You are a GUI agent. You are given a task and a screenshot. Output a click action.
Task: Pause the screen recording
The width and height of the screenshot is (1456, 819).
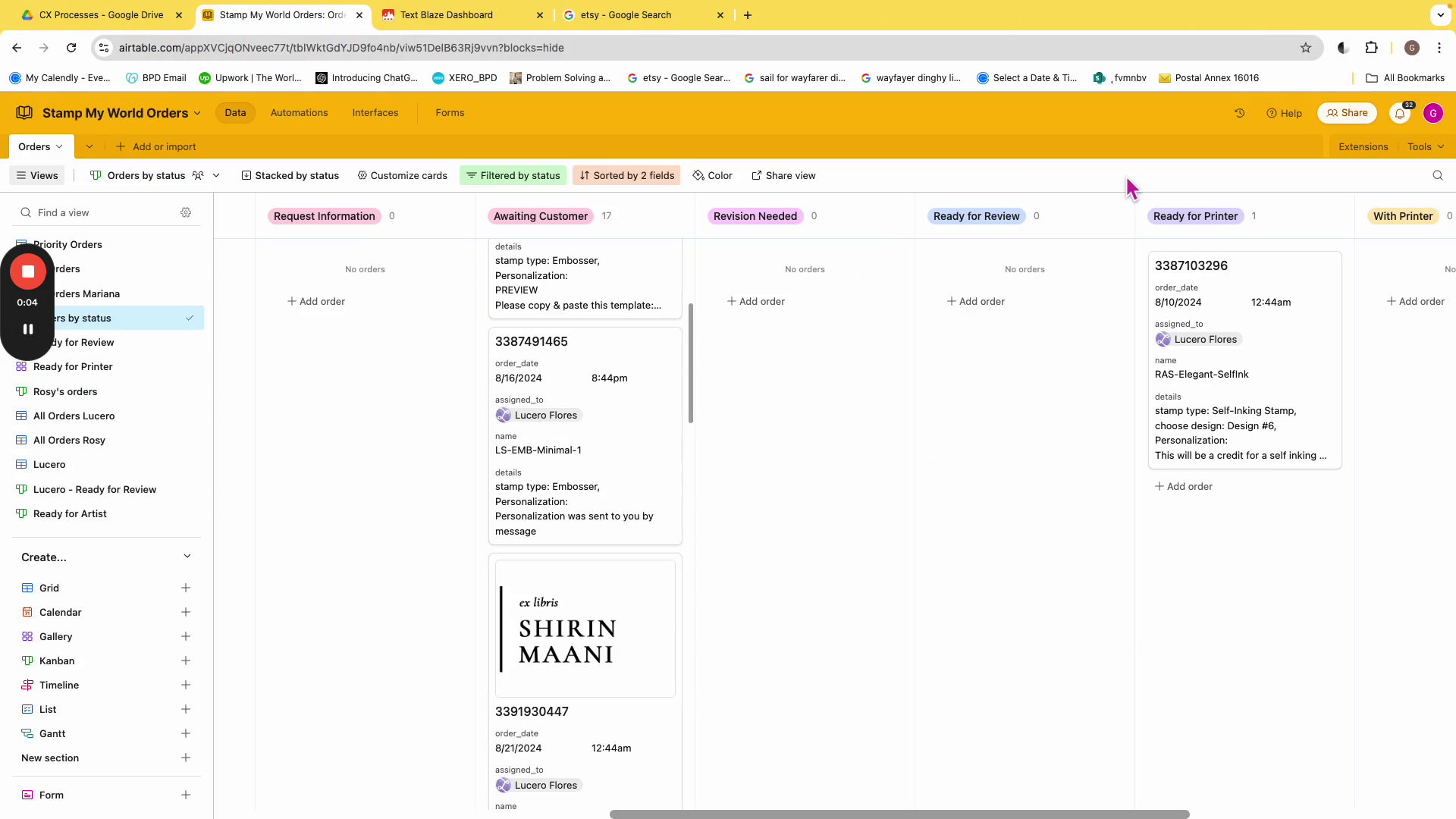pos(28,329)
